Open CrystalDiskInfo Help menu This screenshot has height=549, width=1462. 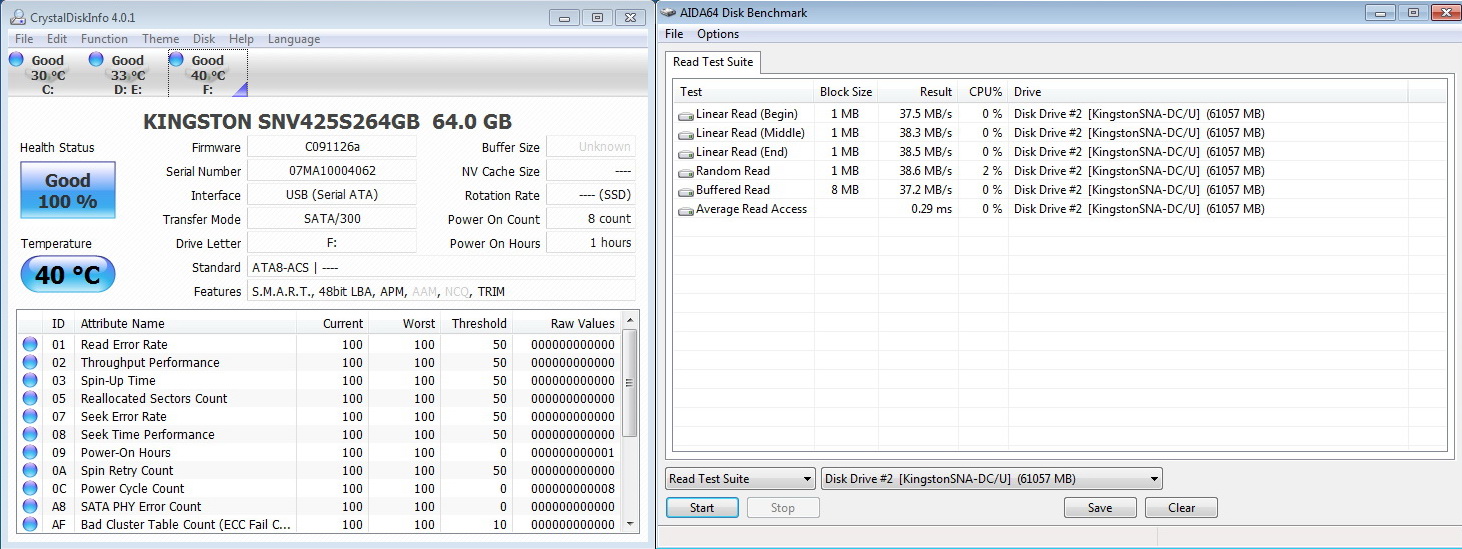pos(241,39)
